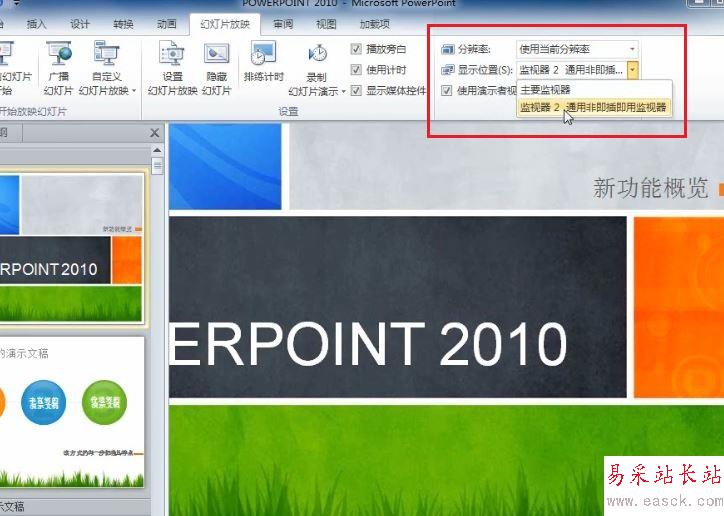724x516 pixels.
Task: Click the Show On (显示位置) icon
Action: [x=447, y=70]
